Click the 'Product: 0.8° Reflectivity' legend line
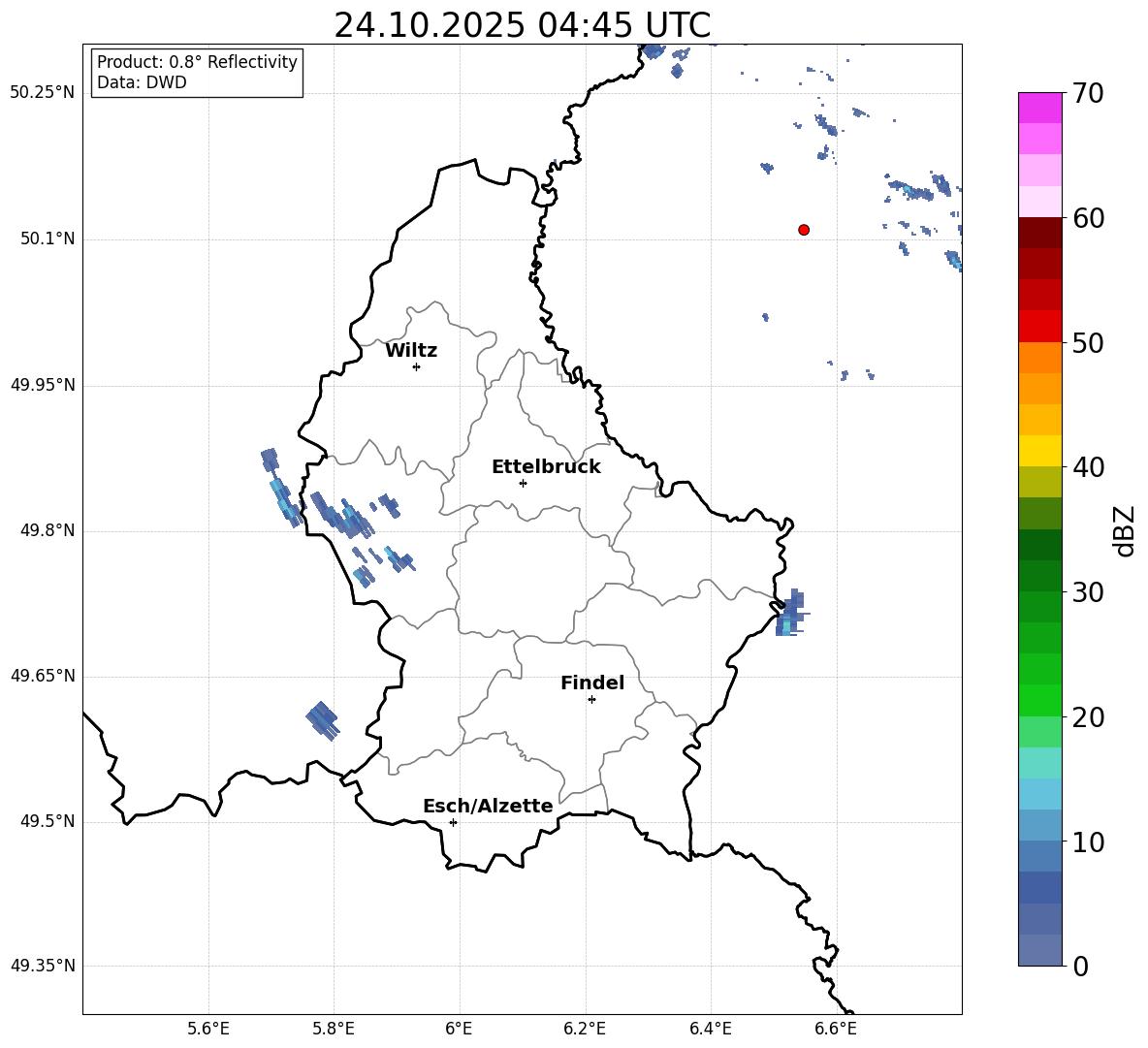 [197, 62]
